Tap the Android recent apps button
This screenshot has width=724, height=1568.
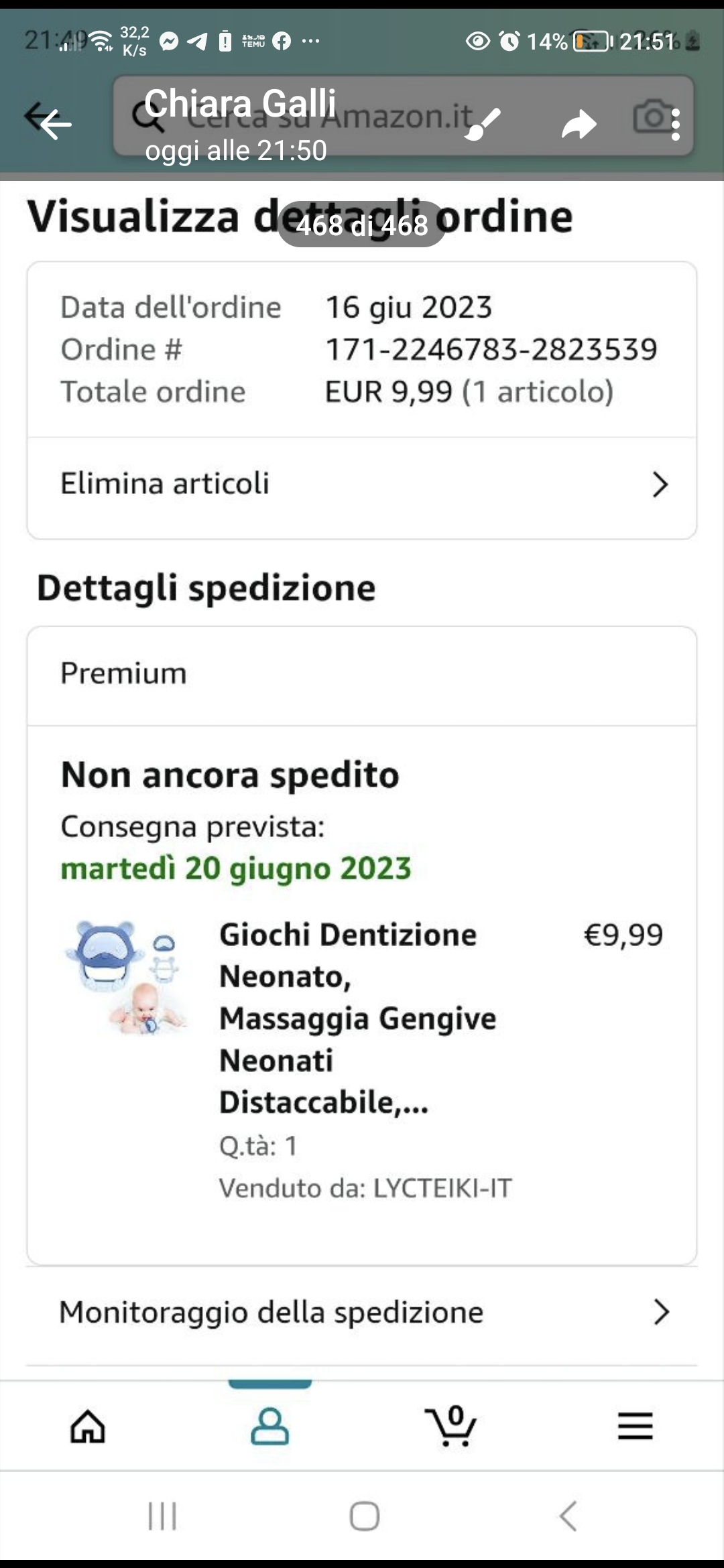pyautogui.click(x=162, y=1516)
